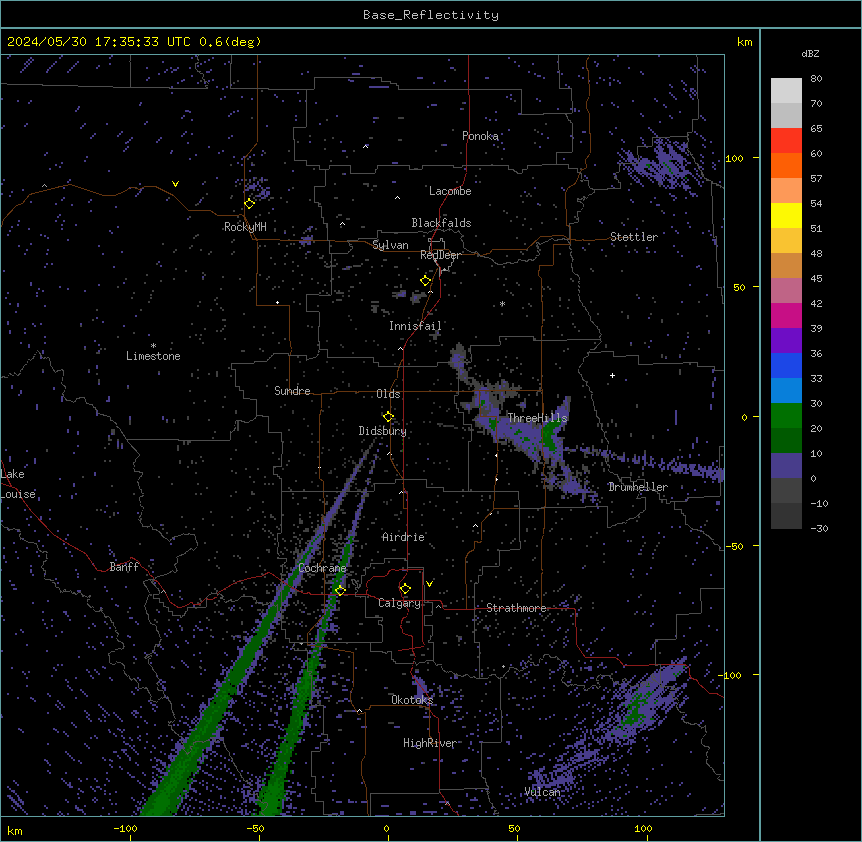Click the Banff town label

[x=124, y=567]
